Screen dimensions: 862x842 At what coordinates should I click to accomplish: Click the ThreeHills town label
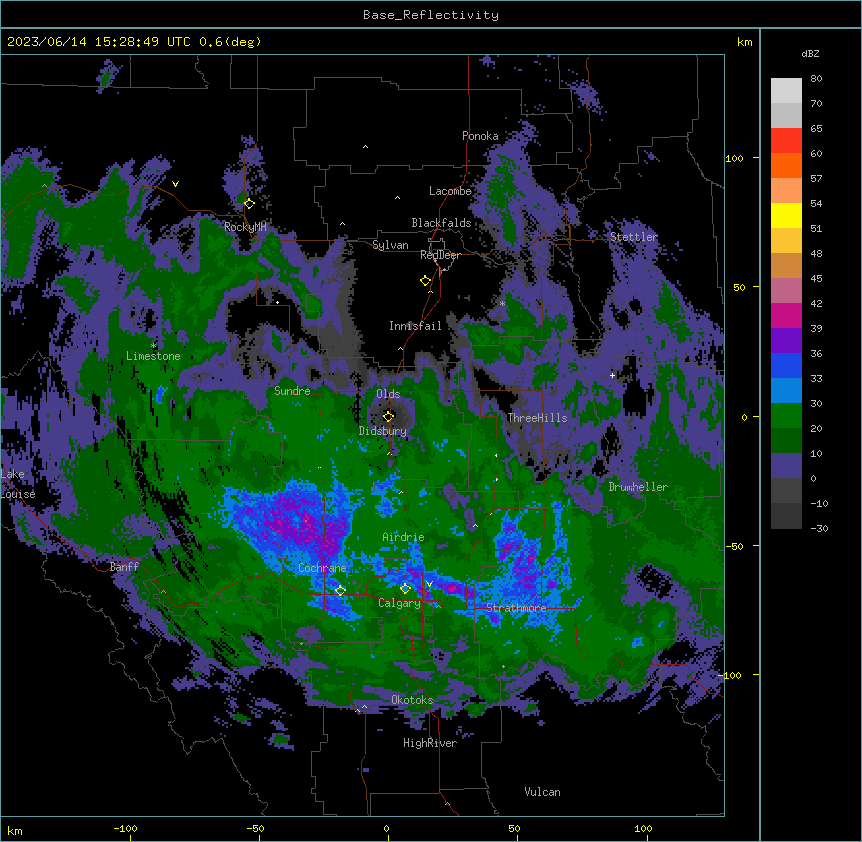(x=537, y=418)
